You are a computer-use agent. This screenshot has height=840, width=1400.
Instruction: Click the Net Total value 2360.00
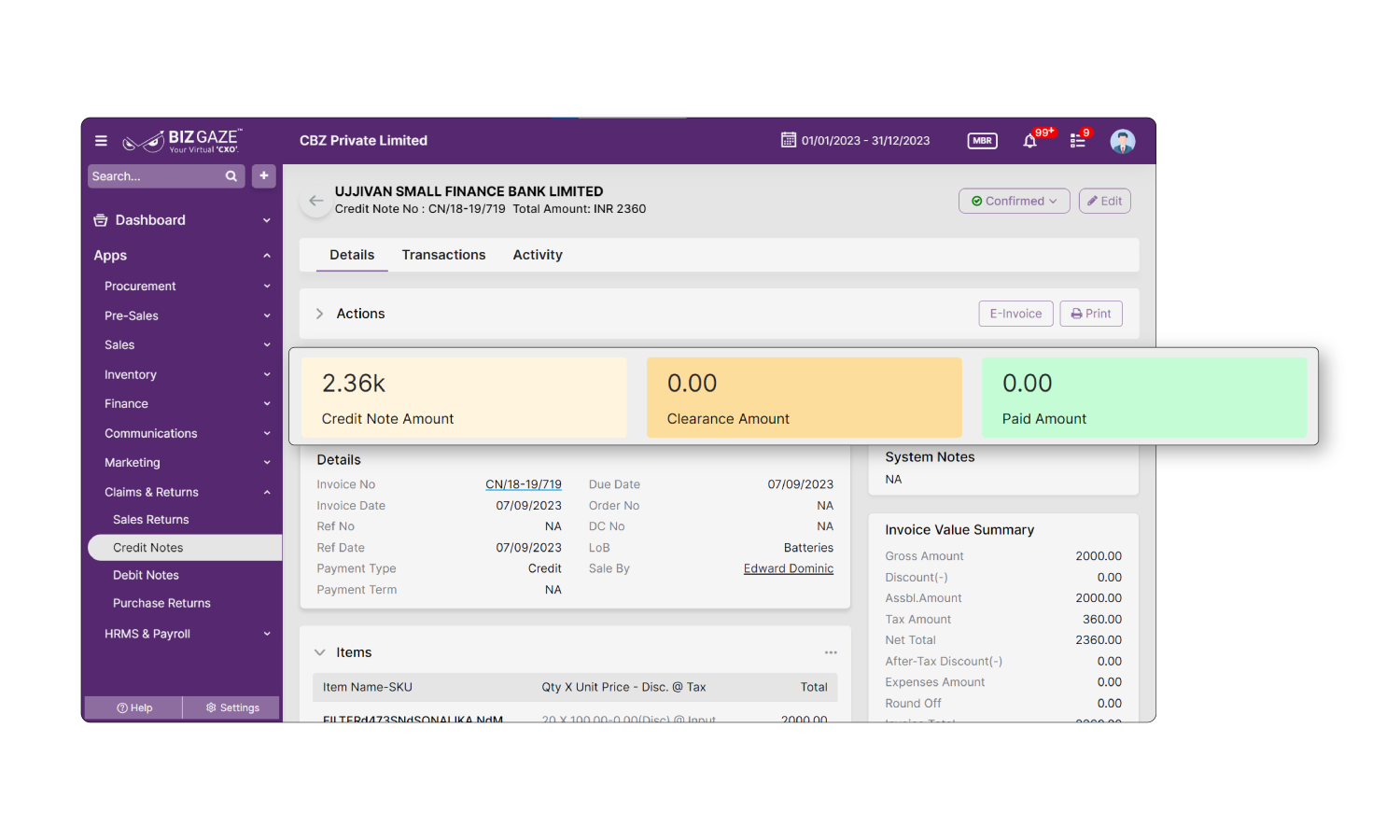coord(1099,640)
